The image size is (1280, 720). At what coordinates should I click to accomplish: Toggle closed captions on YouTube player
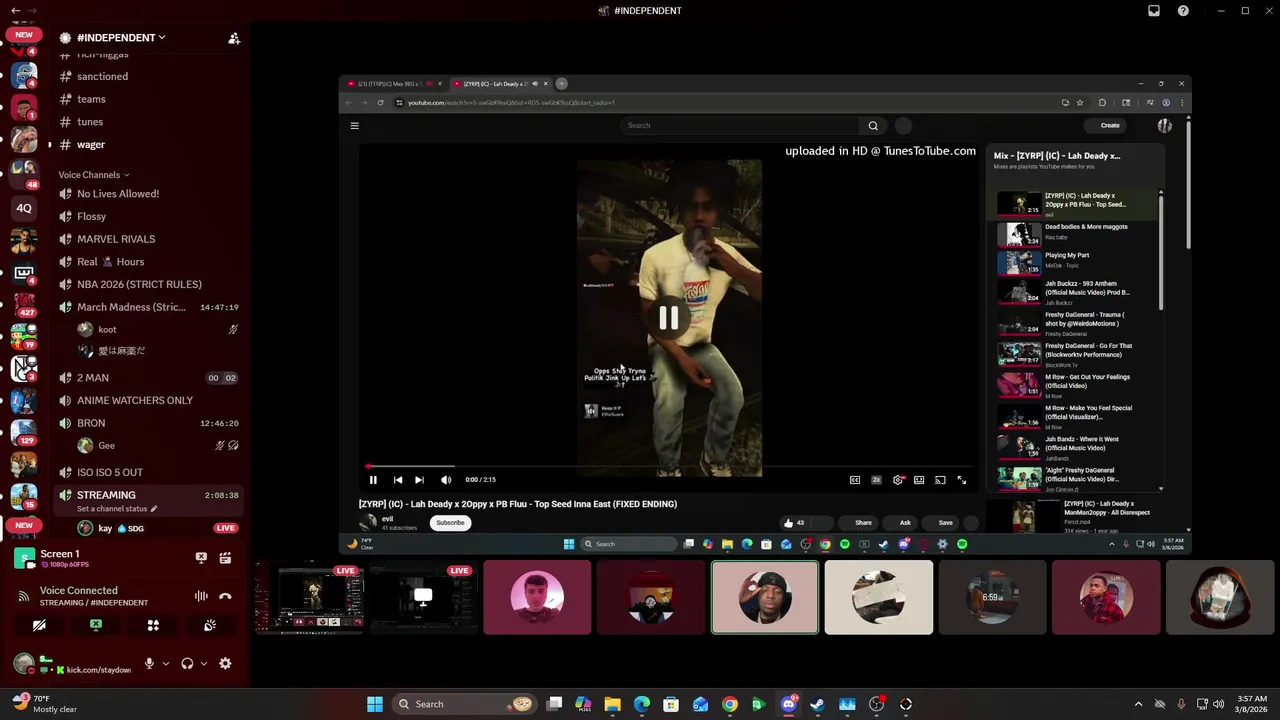pyautogui.click(x=855, y=480)
